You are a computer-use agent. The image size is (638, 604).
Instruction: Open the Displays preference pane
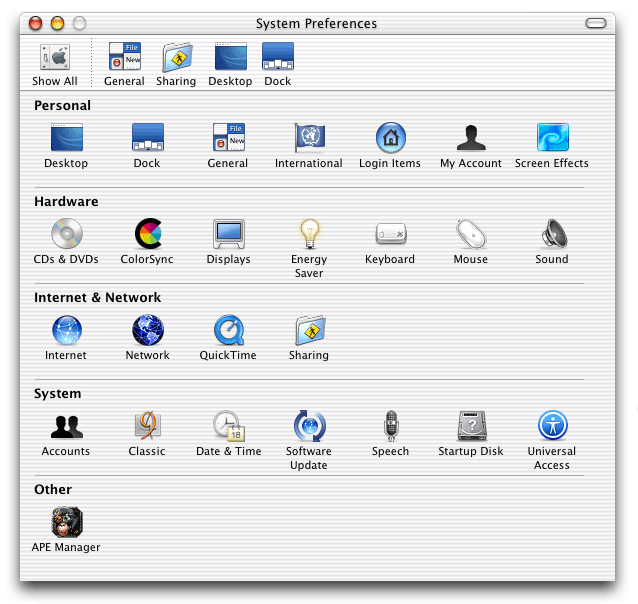point(228,234)
